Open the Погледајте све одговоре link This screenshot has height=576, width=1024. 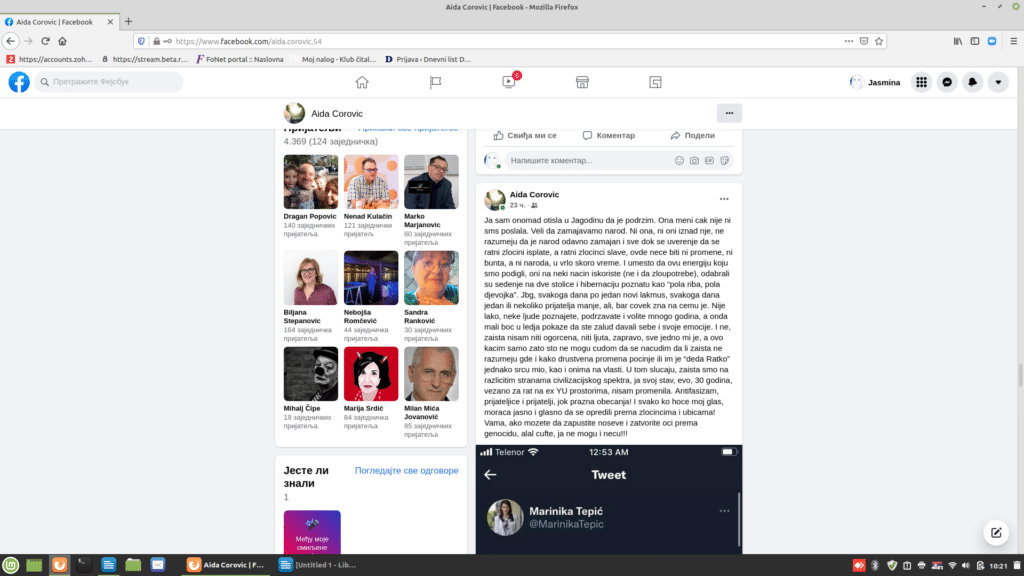pyautogui.click(x=406, y=470)
